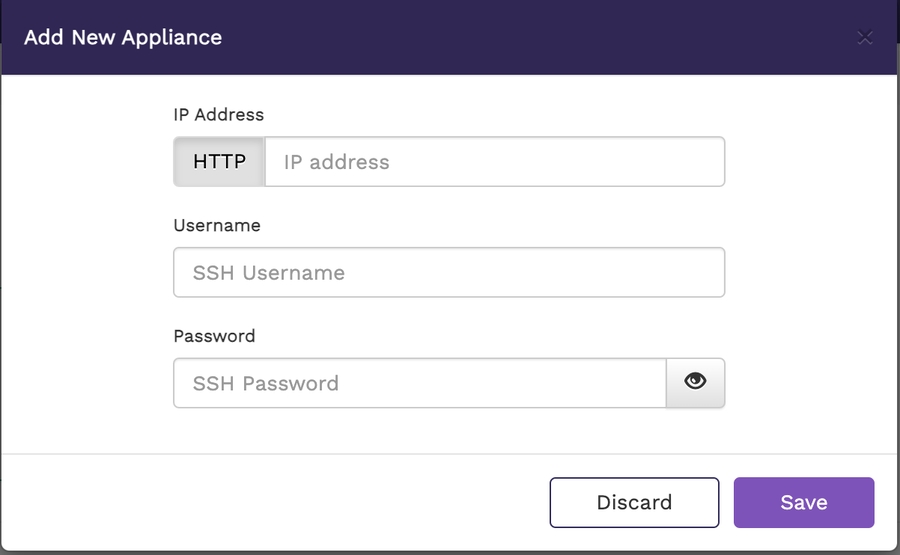Click the dark purple dialog header bar
This screenshot has width=900, height=555.
coord(500,38)
